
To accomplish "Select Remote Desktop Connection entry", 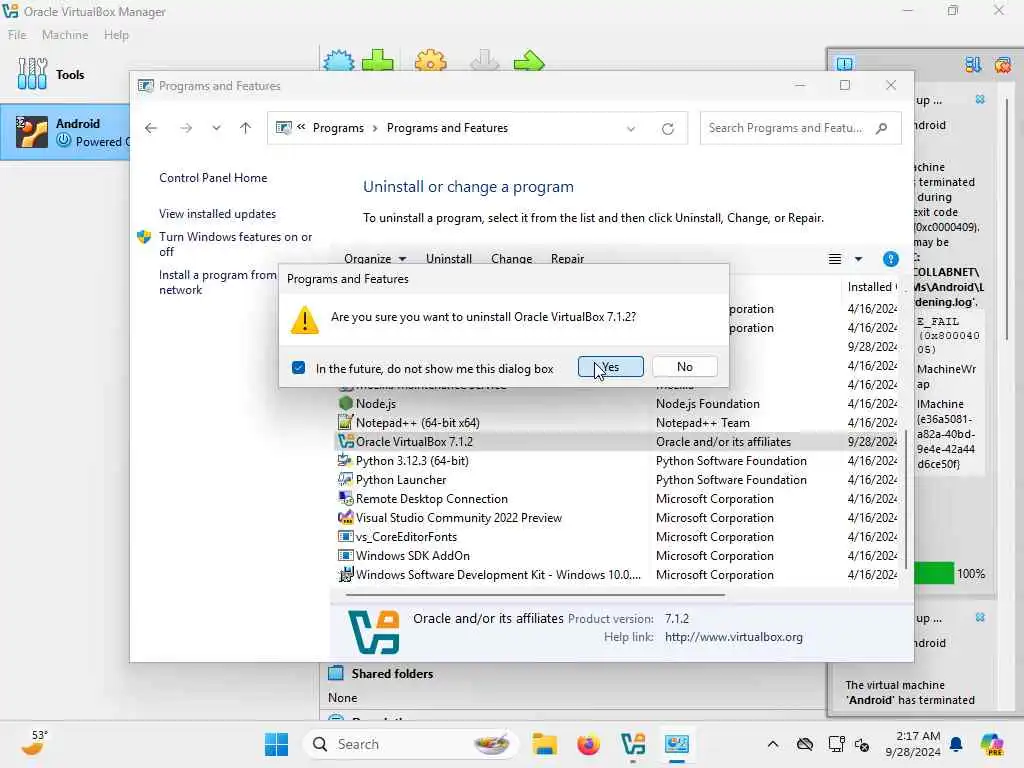I will tap(432, 498).
